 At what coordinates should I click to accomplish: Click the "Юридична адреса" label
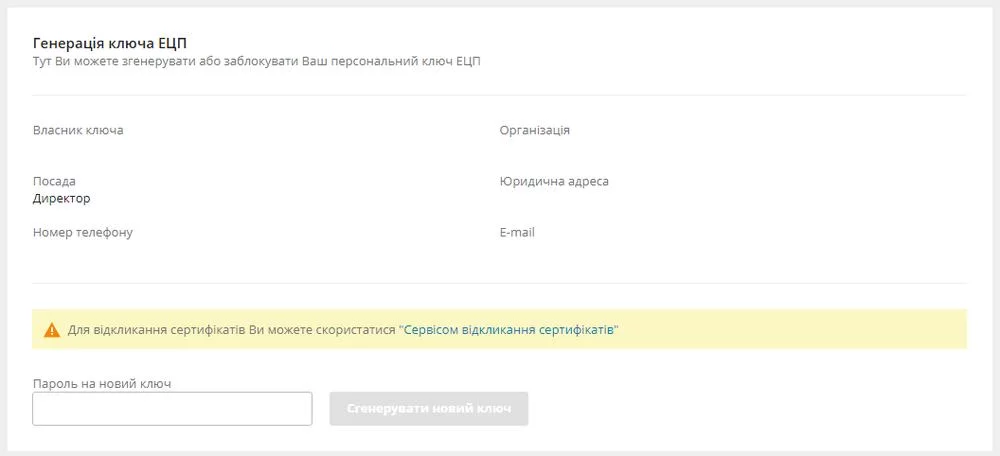(554, 181)
